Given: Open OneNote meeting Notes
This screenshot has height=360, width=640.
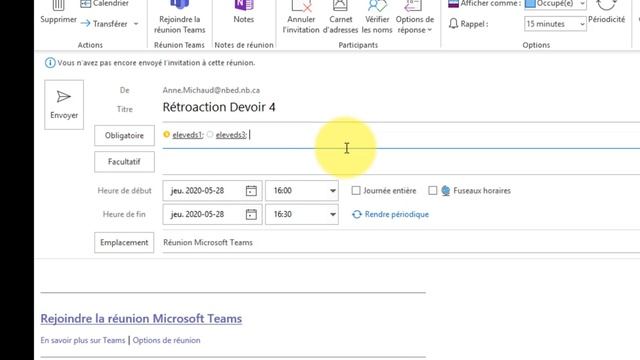Looking at the screenshot, I should [x=244, y=13].
